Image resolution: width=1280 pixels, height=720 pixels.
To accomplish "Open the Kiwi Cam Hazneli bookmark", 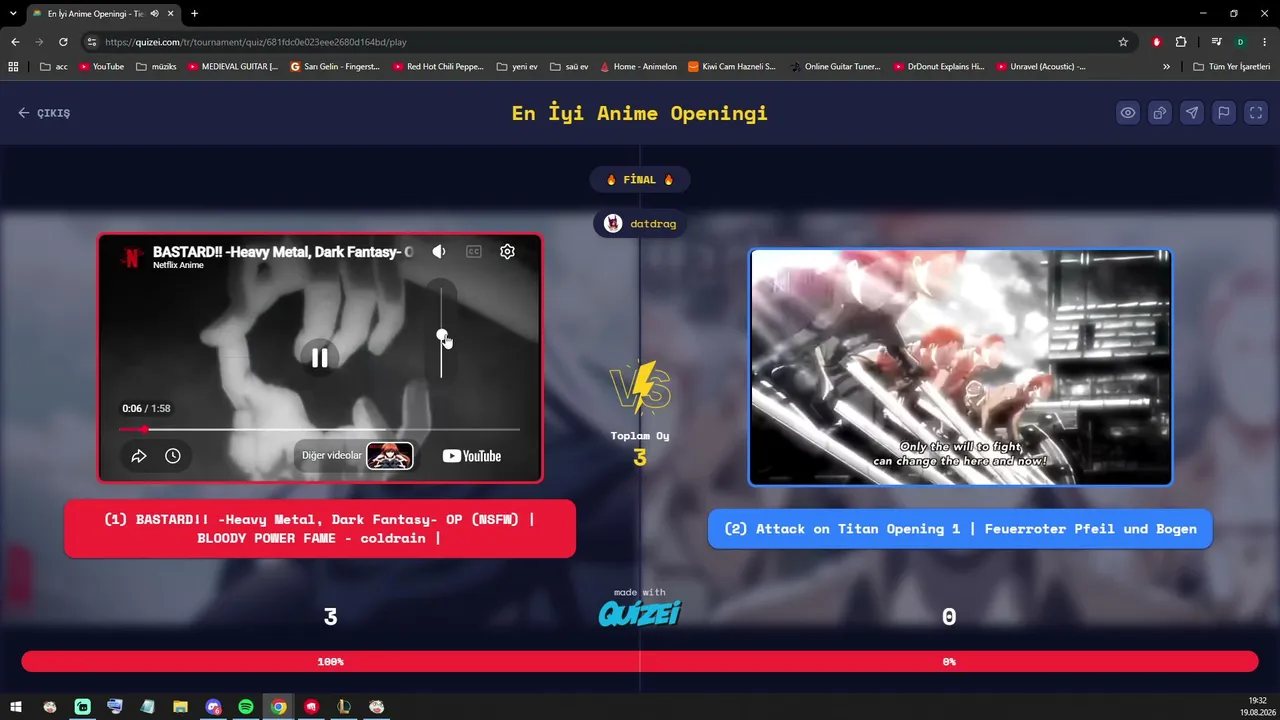I will pyautogui.click(x=731, y=67).
